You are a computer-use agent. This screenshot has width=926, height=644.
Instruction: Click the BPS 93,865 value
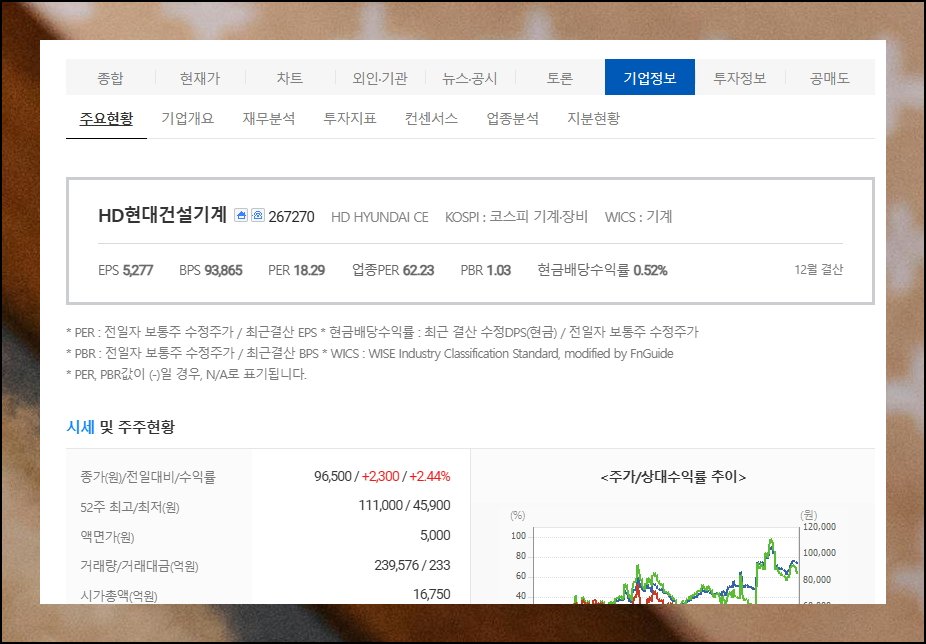click(211, 271)
